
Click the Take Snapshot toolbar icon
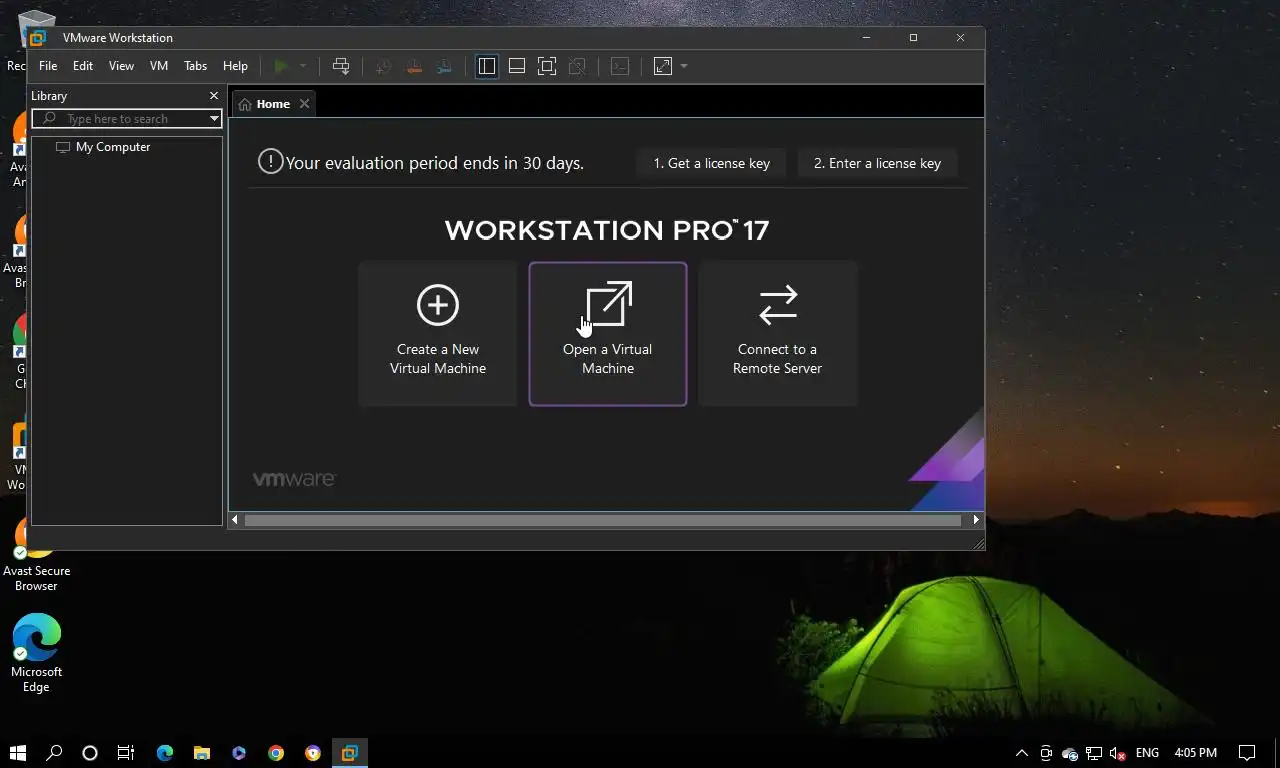383,66
